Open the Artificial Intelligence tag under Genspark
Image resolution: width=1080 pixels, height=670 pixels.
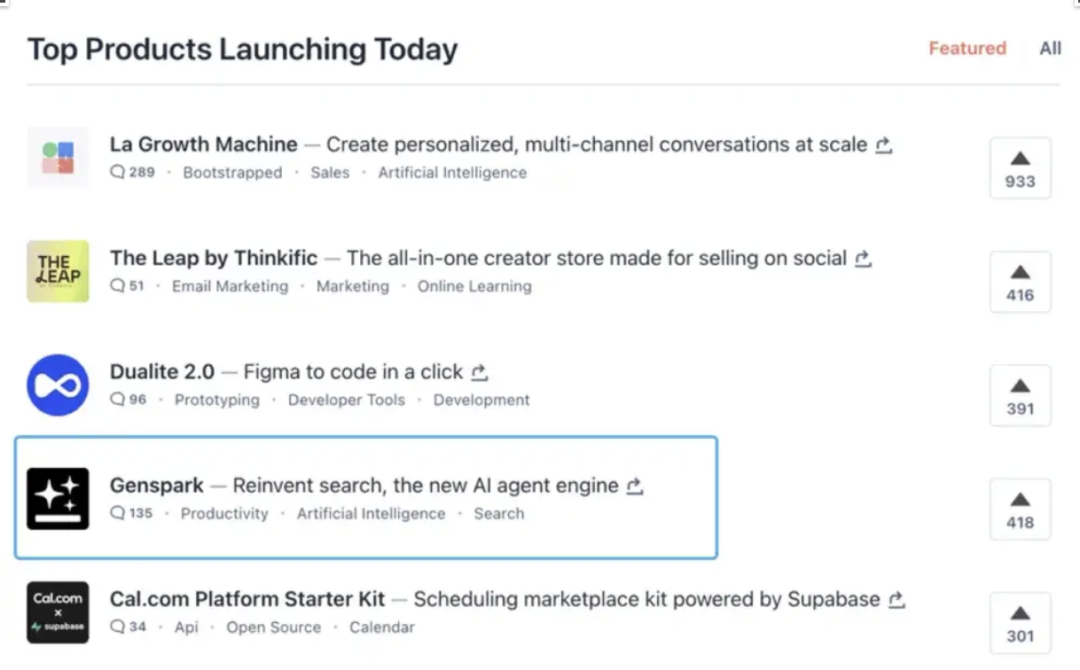coord(371,514)
